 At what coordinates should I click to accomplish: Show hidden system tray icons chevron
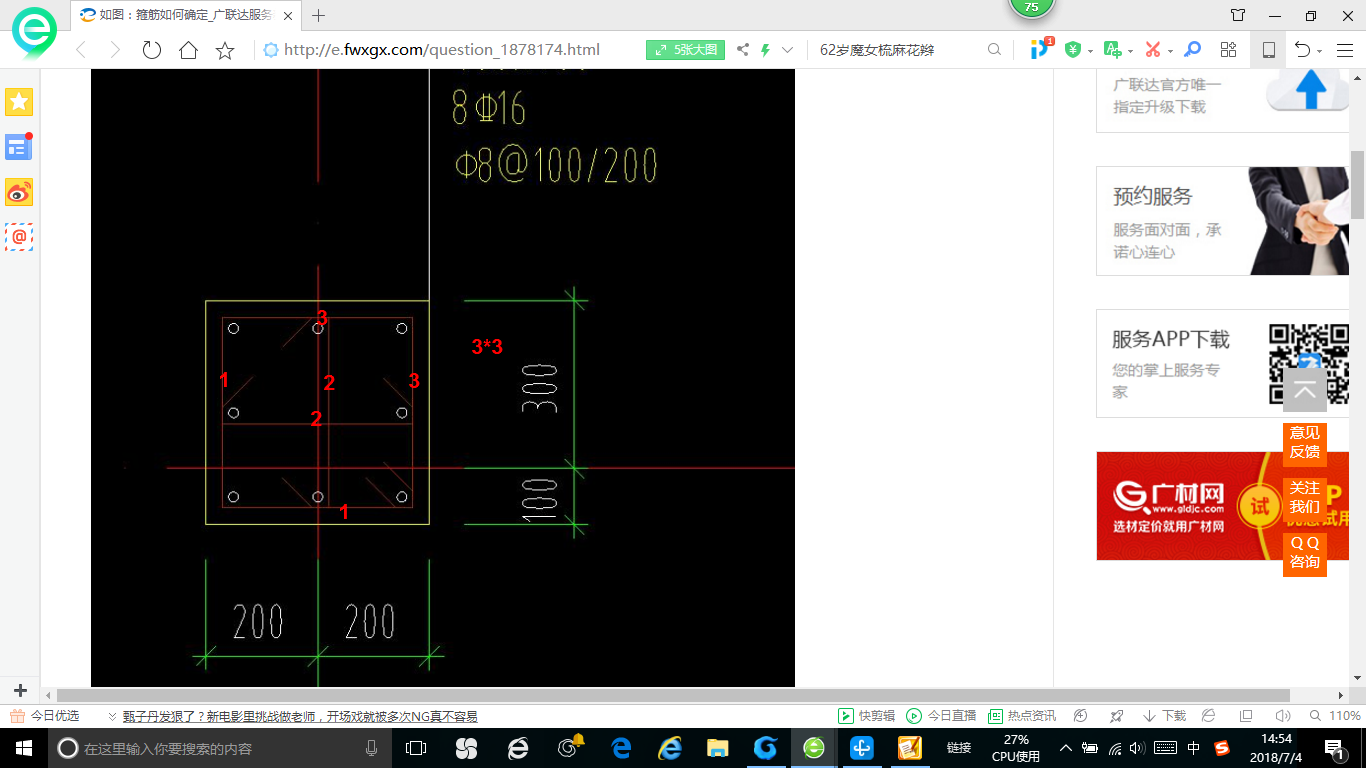pyautogui.click(x=1066, y=748)
